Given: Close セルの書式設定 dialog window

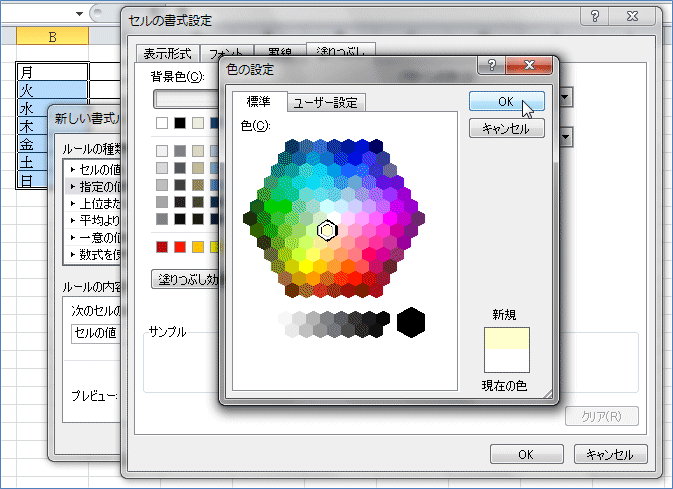Looking at the screenshot, I should coord(632,16).
